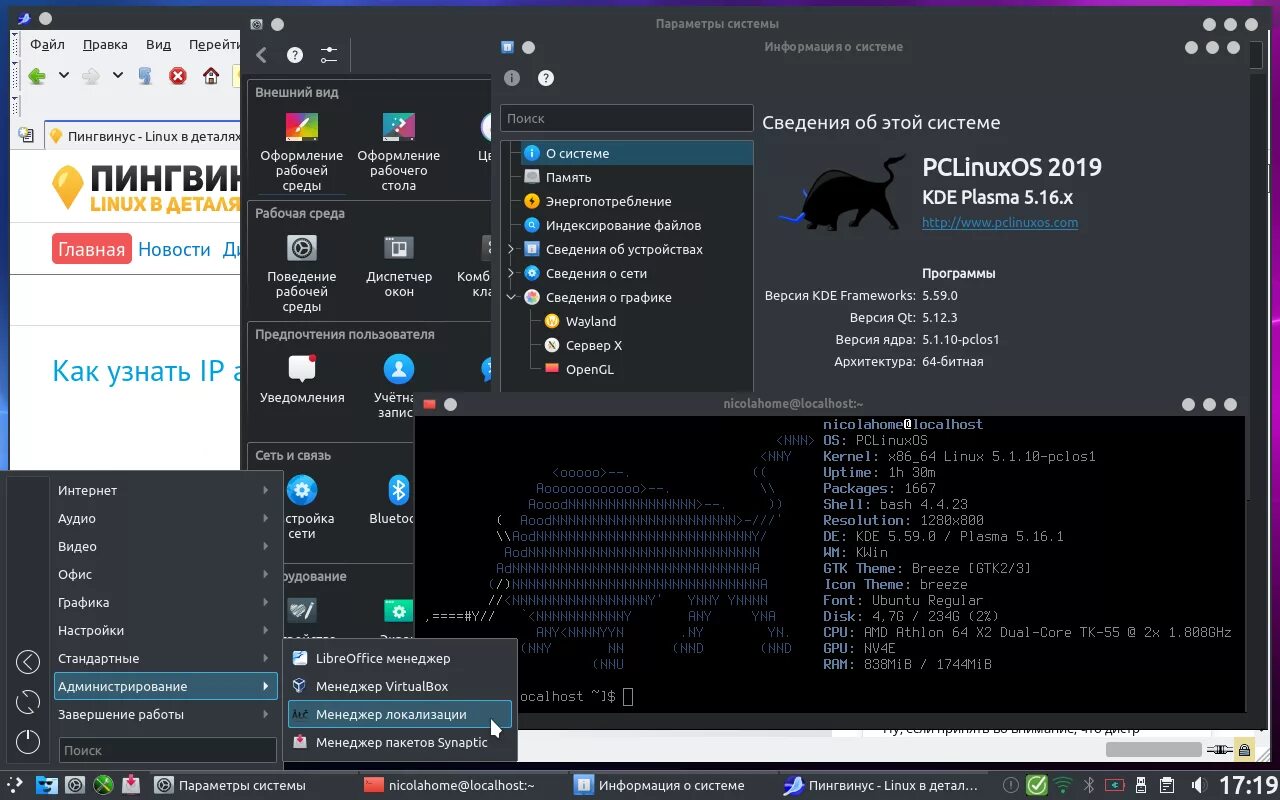Click the green round icon in the taskbar quick launch
The width and height of the screenshot is (1280, 800).
click(103, 785)
